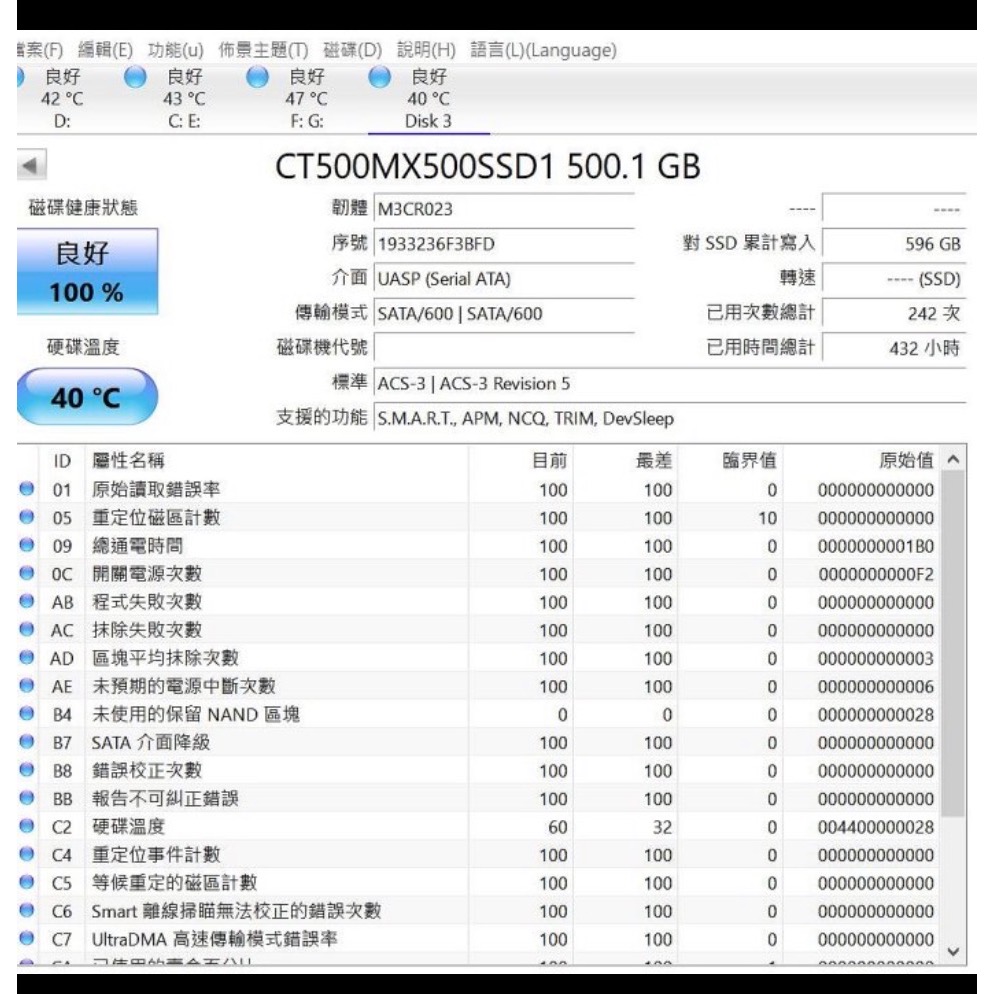
Task: Click status icon for attribute AC 抹除失敗次數
Action: coord(27,629)
